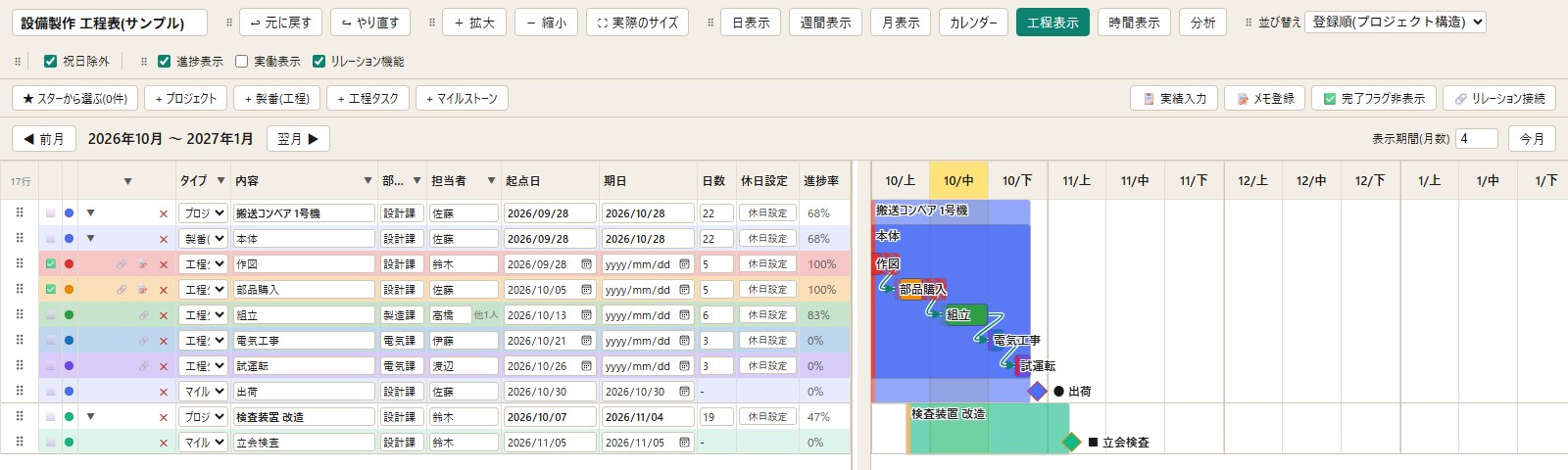Open type dropdown for the 作図 row
1568x470 pixels.
tap(204, 264)
